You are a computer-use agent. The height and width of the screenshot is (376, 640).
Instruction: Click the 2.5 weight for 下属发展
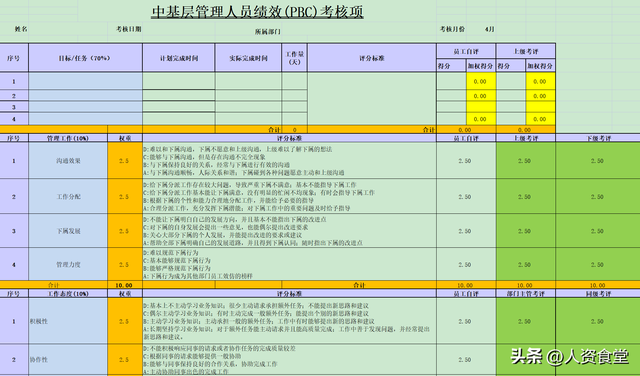(x=125, y=231)
